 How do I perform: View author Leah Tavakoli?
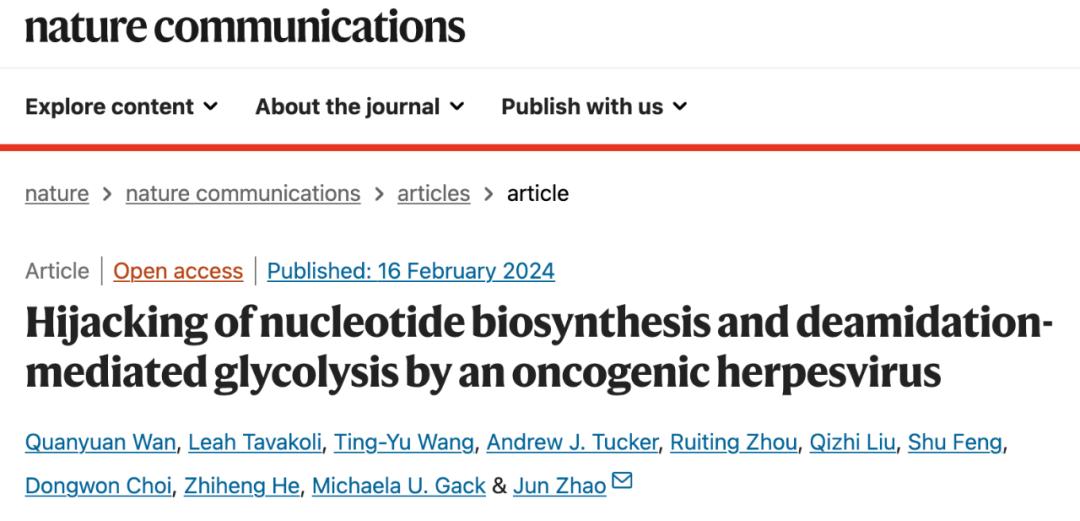[x=254, y=441]
